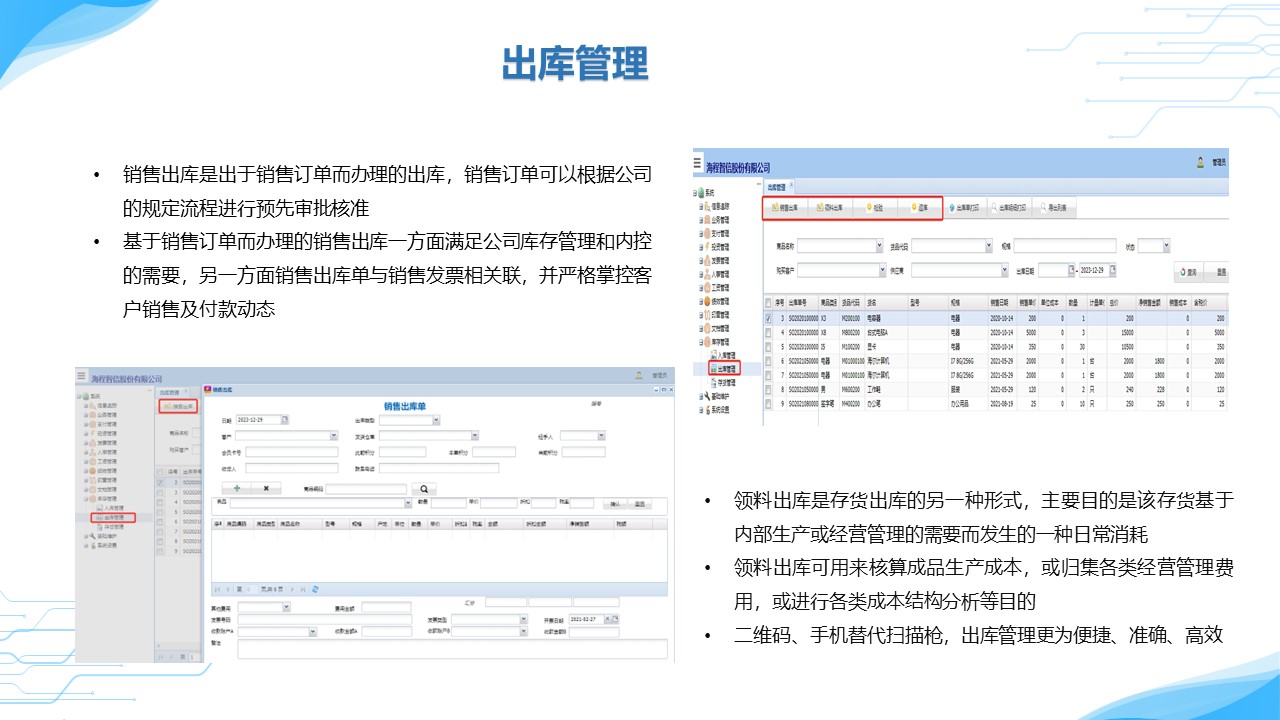The width and height of the screenshot is (1280, 720).
Task: Click 收货人 input in 销售出库单 dialog
Action: (292, 468)
